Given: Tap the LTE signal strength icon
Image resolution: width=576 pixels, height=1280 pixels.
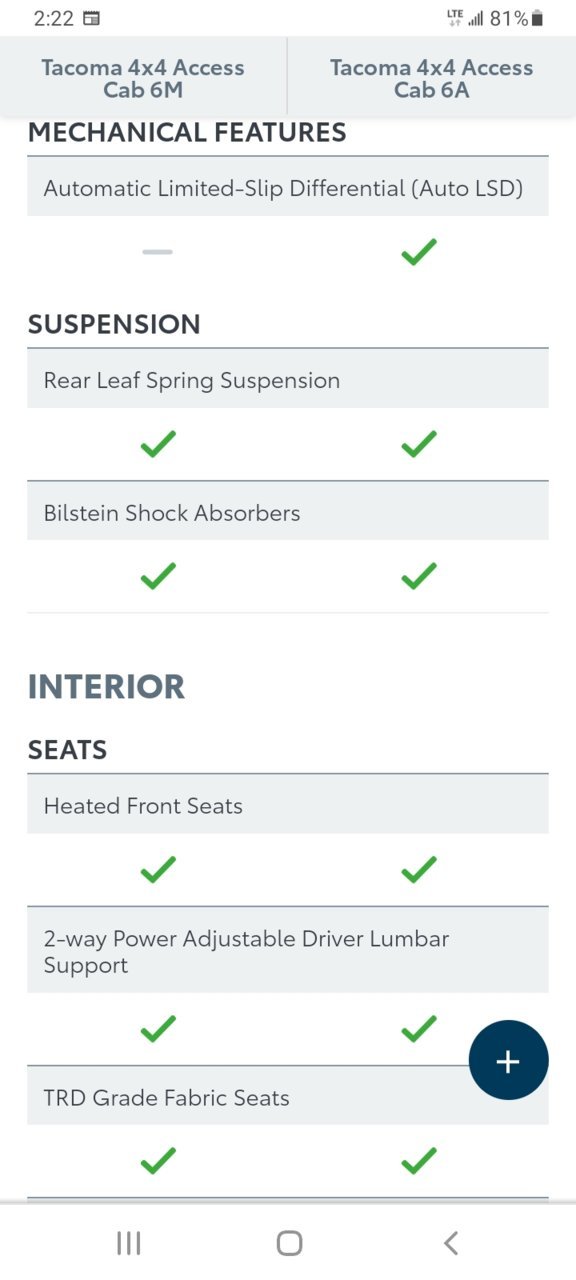Looking at the screenshot, I should (x=465, y=18).
